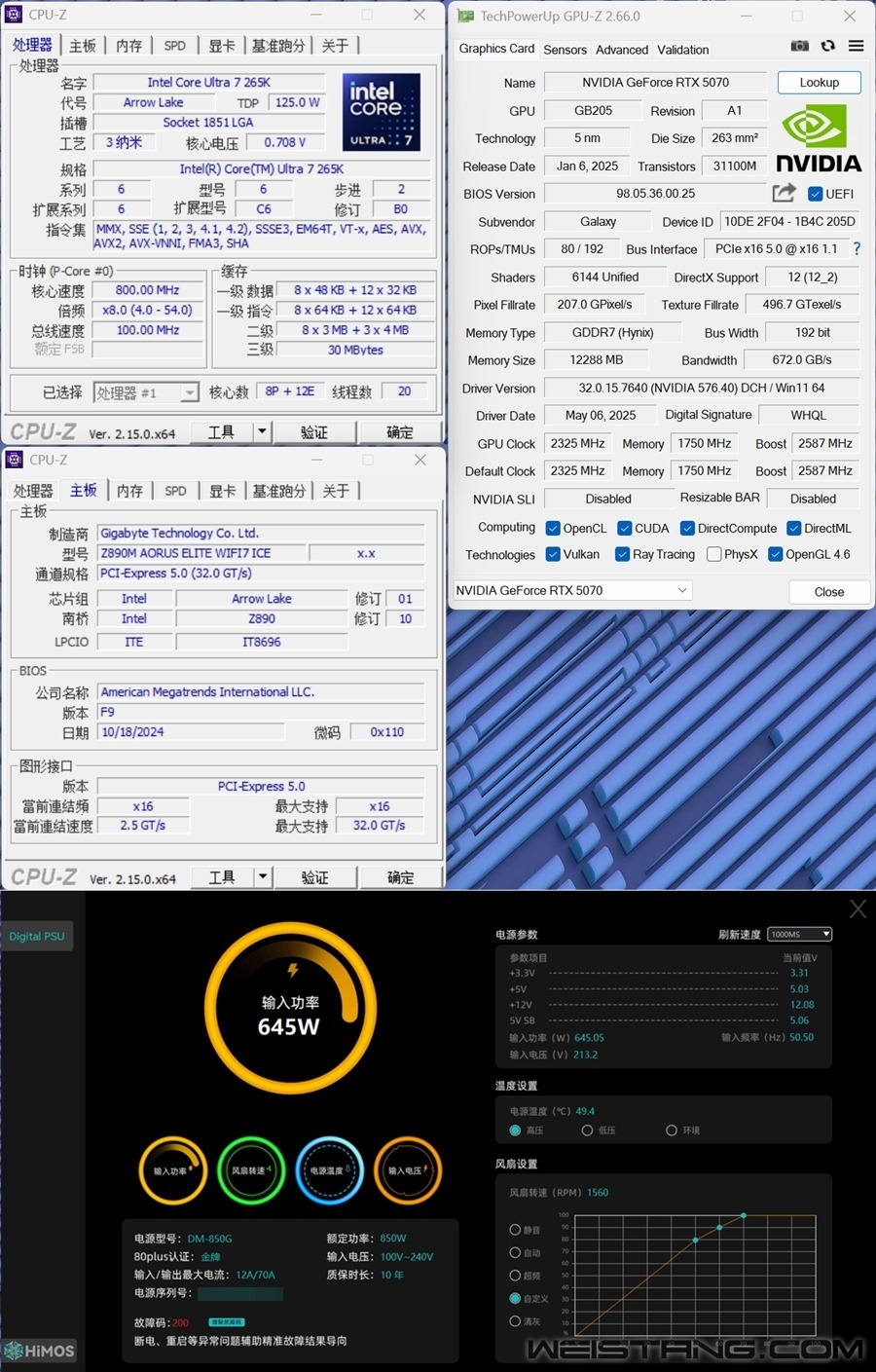Click the GPU-Z refresh icon

[x=827, y=46]
